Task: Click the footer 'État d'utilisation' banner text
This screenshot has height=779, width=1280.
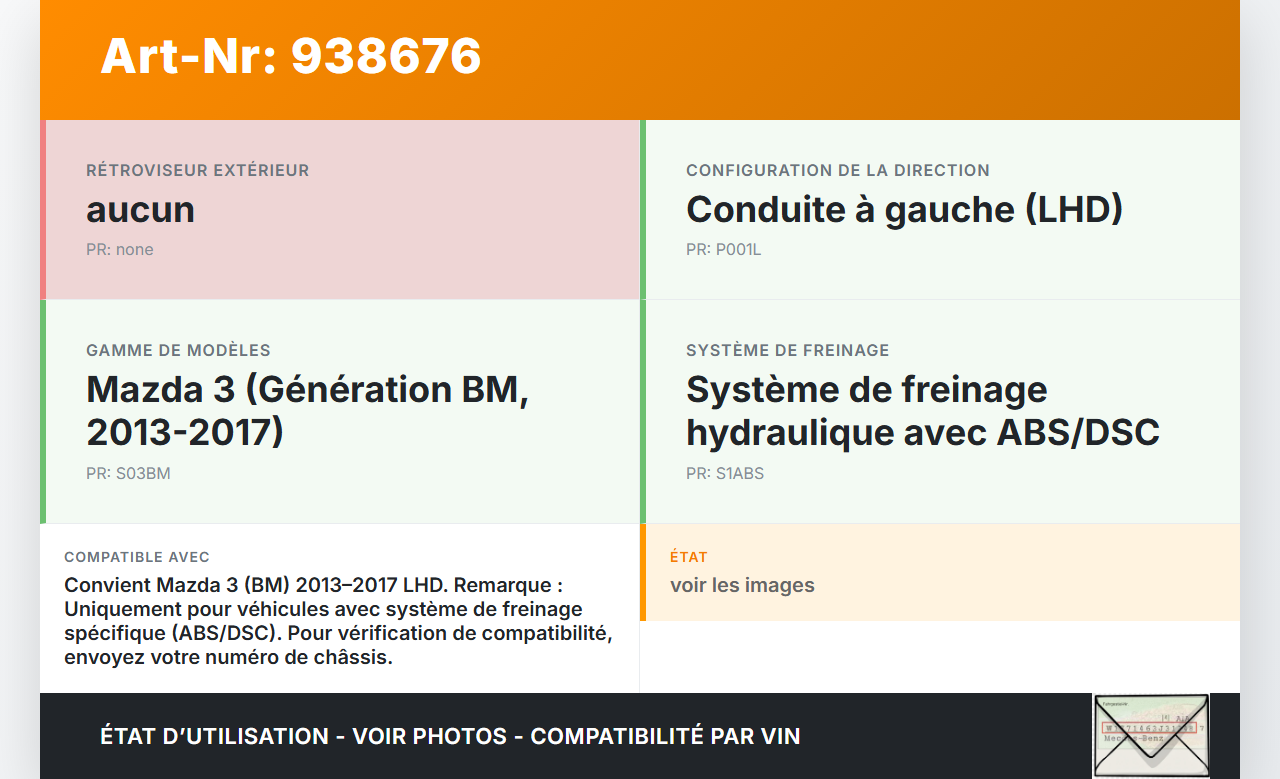Action: pyautogui.click(x=450, y=737)
